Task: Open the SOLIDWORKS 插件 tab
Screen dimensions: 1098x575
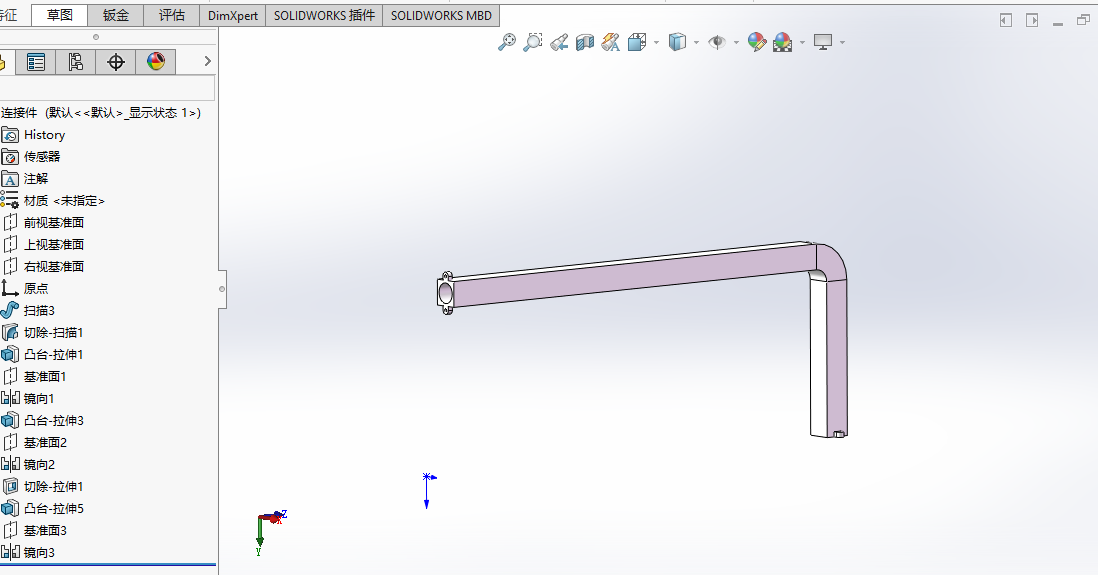Action: 324,15
